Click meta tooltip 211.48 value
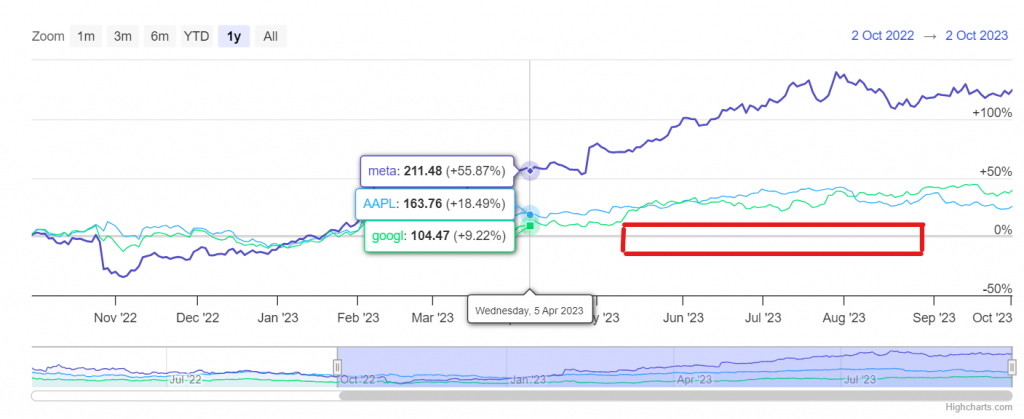 click(423, 171)
